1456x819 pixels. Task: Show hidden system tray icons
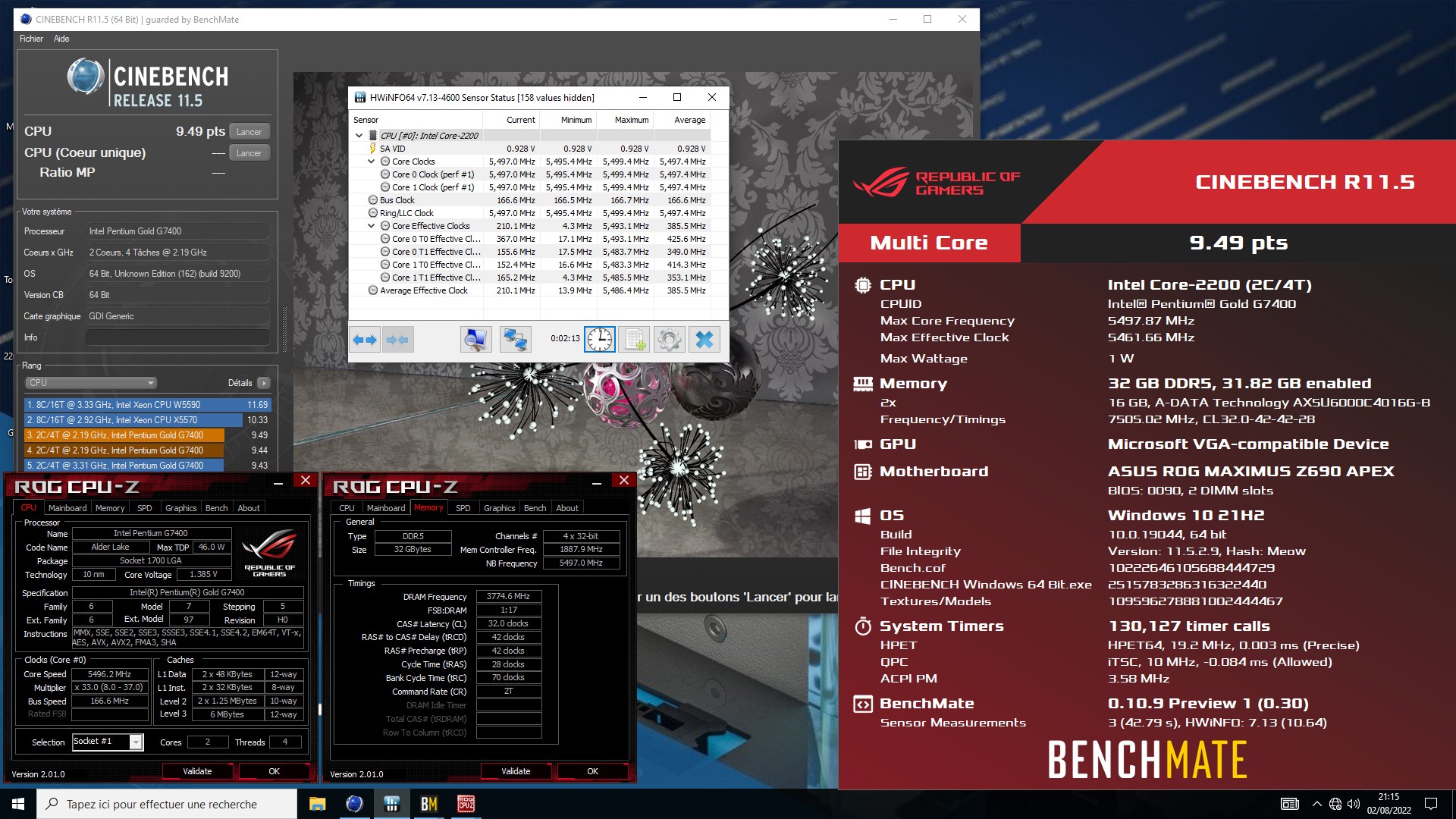1316,804
